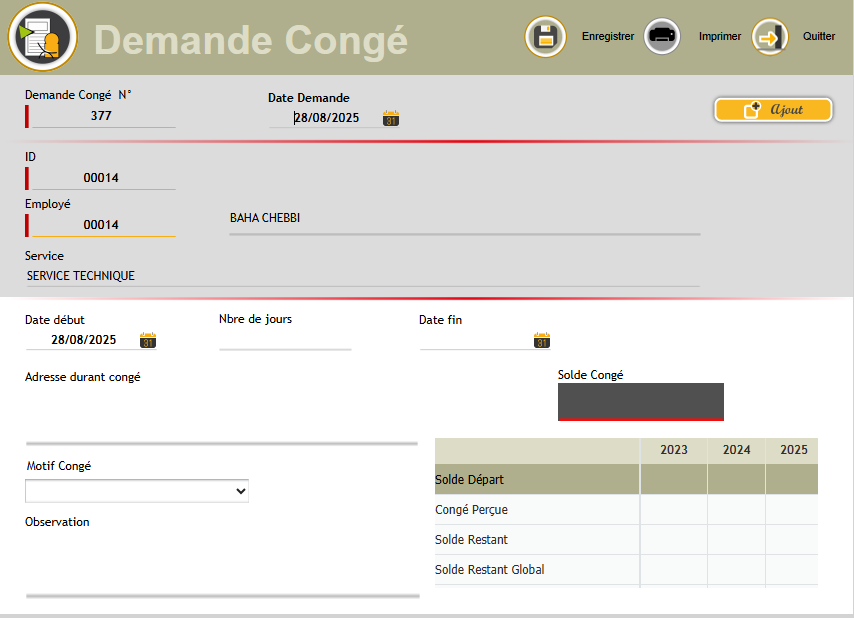Image resolution: width=854 pixels, height=618 pixels.
Task: Open the calendar picker for Date début
Action: click(148, 341)
